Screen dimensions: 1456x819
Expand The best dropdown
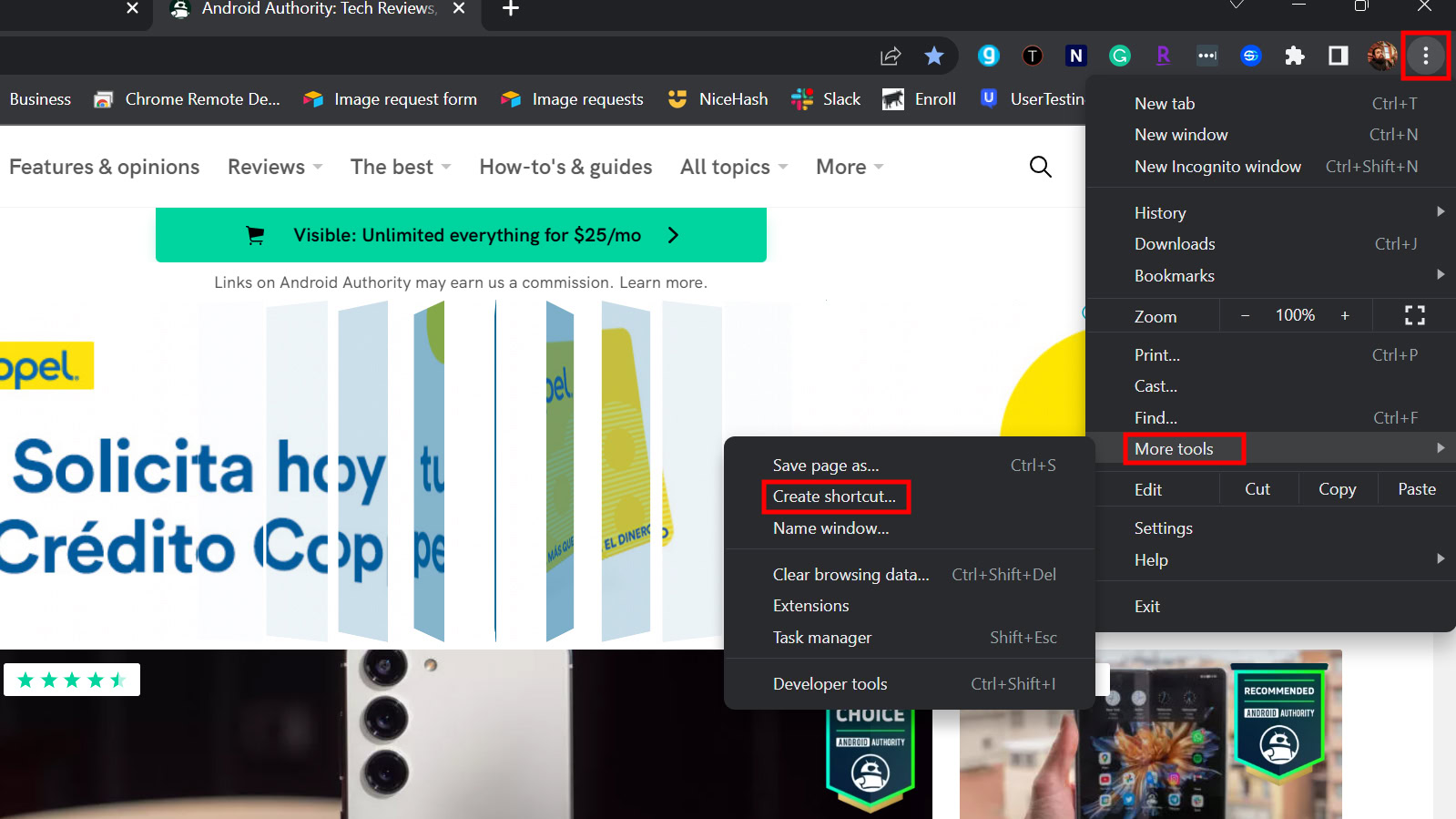point(401,167)
